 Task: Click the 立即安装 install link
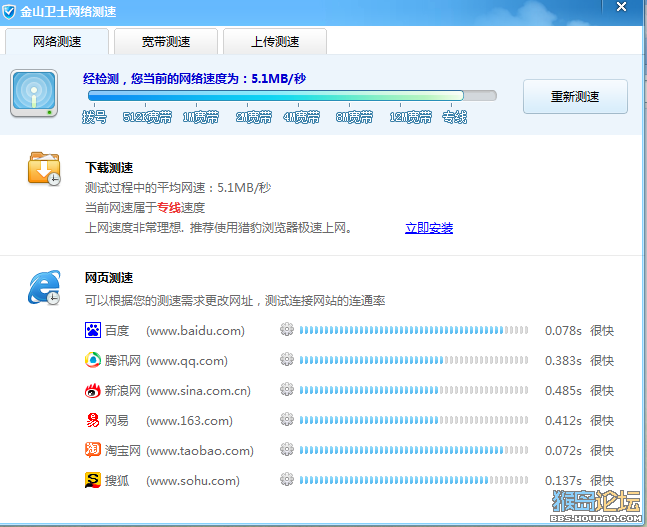coord(429,228)
